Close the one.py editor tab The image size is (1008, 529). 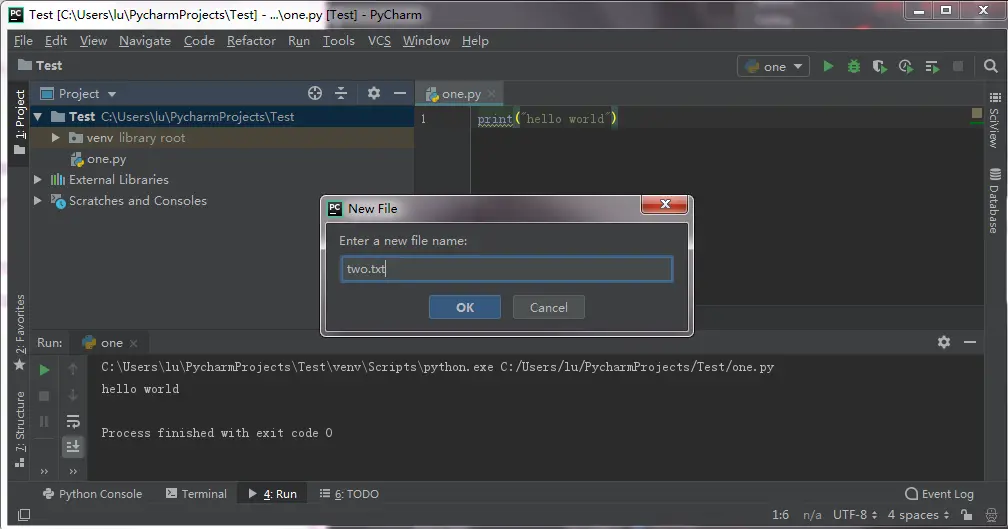tap(492, 94)
